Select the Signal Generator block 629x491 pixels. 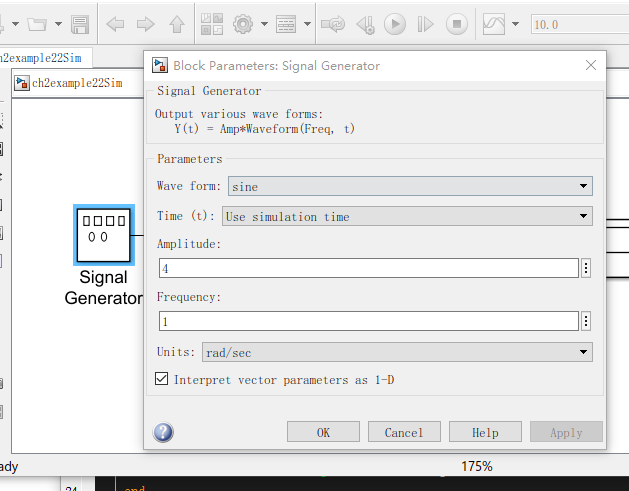(x=104, y=235)
